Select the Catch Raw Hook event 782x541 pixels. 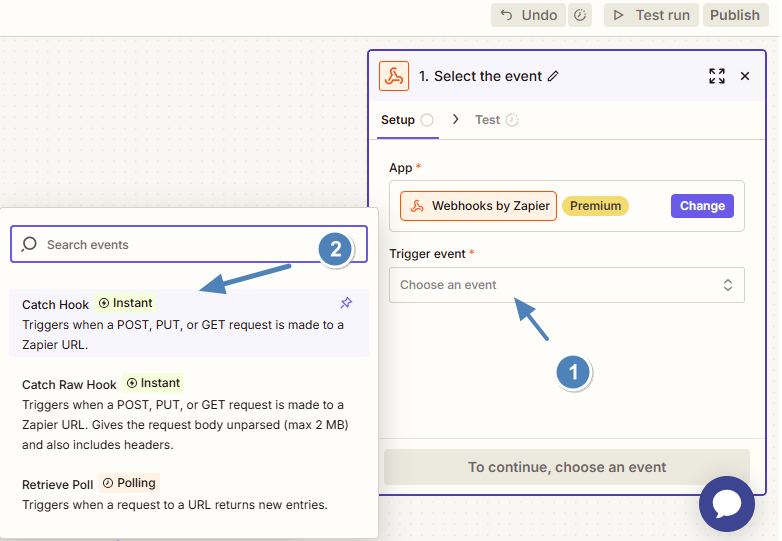coord(189,413)
